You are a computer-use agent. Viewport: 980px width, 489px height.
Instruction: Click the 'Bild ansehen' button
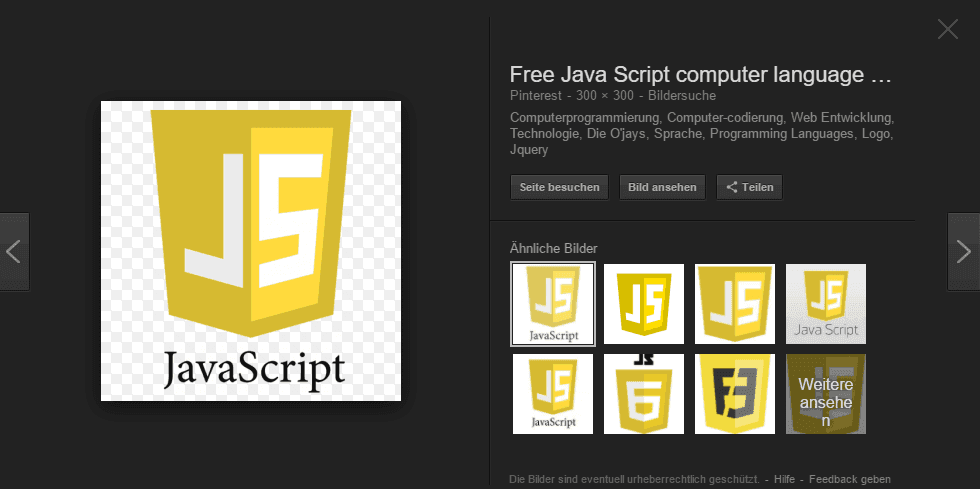662,187
